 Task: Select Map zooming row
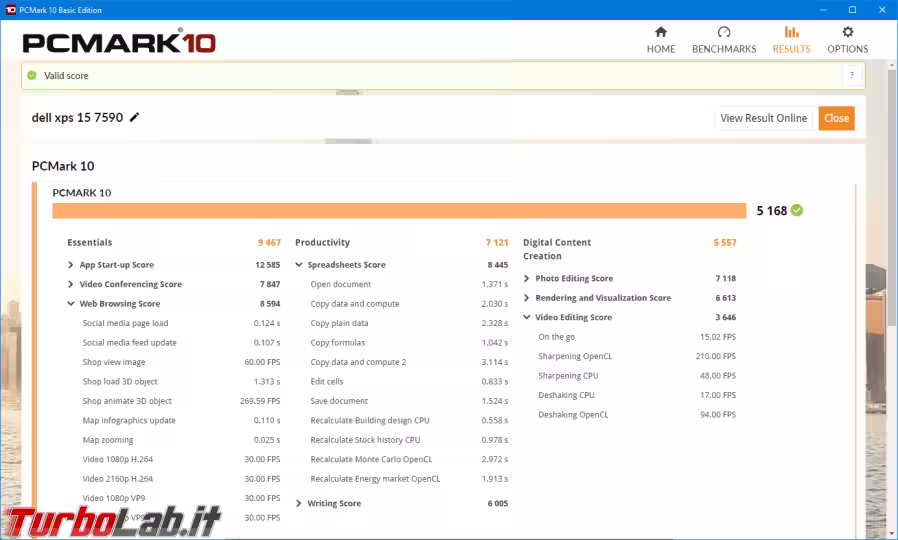[x=181, y=440]
